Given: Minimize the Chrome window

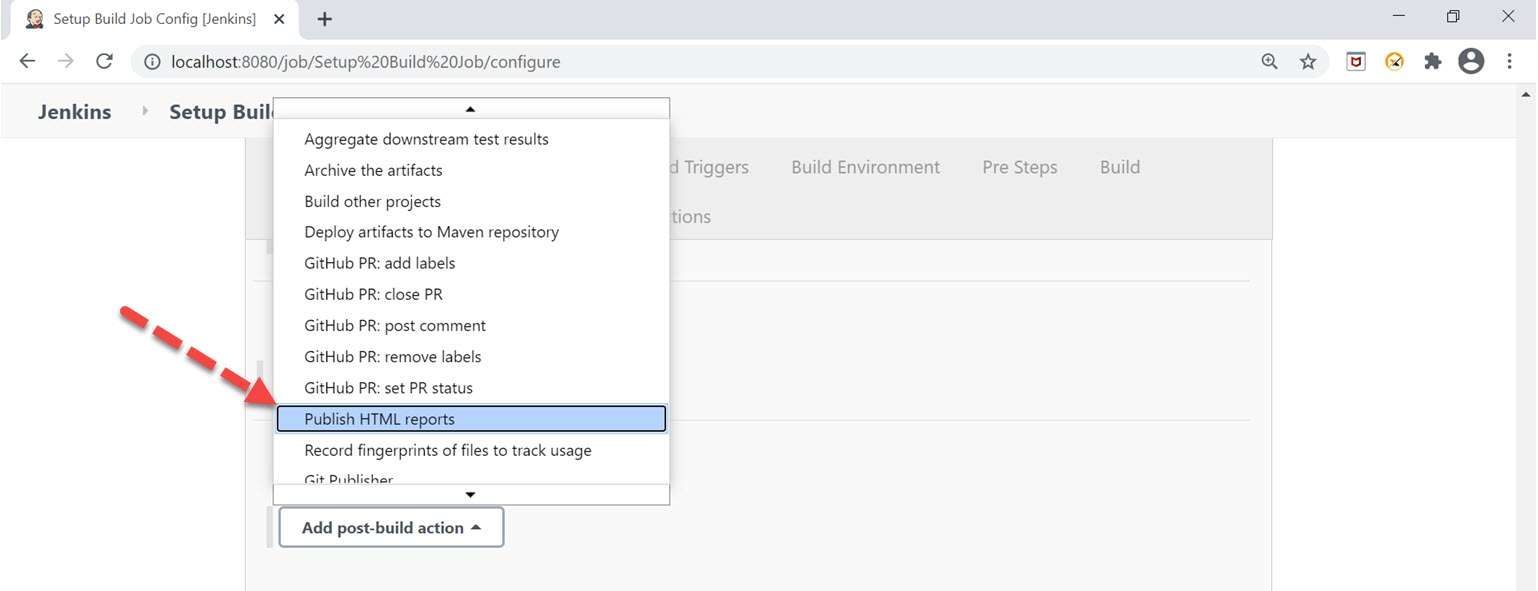Looking at the screenshot, I should coord(1398,16).
